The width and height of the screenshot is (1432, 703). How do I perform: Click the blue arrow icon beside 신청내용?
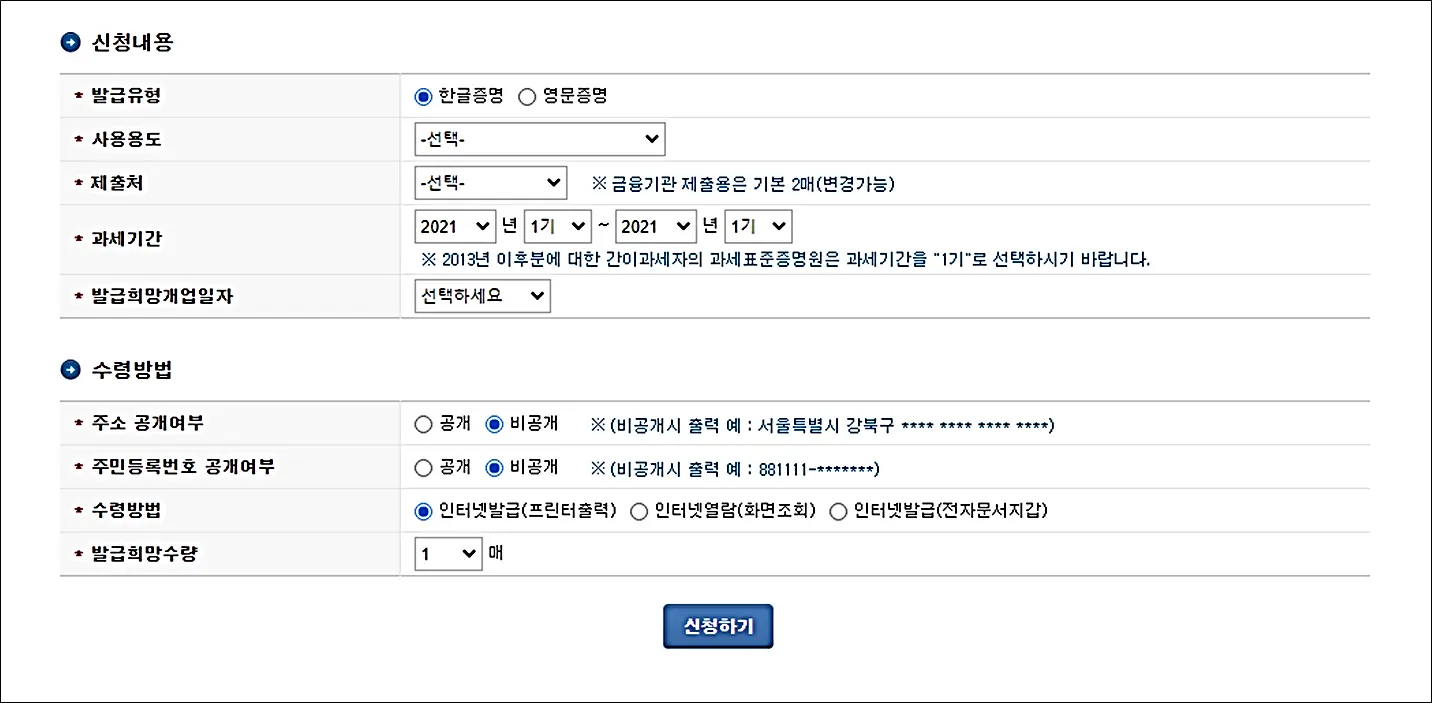(x=70, y=42)
